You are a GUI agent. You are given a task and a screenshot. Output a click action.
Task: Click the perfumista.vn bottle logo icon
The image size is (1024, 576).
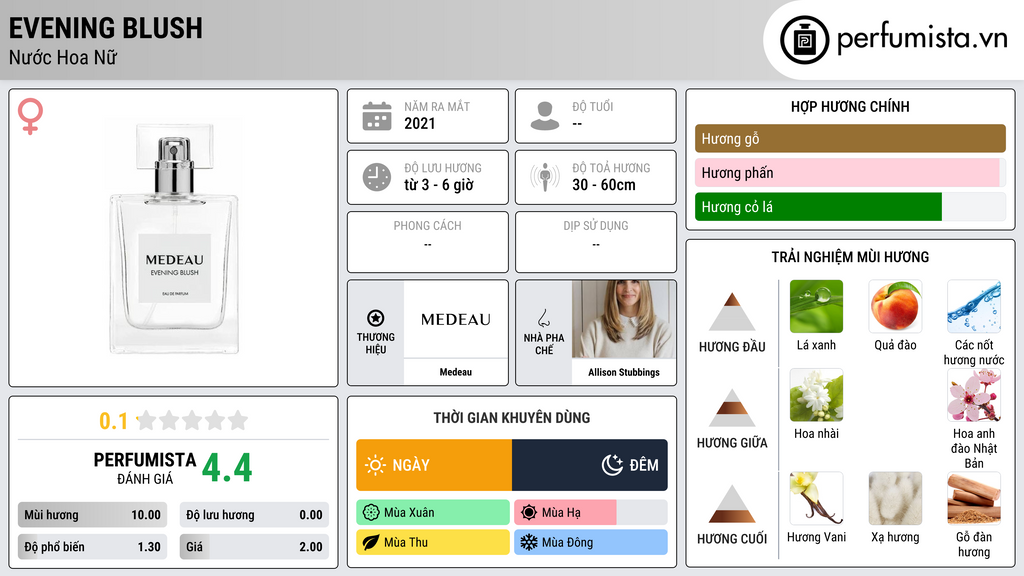click(804, 40)
